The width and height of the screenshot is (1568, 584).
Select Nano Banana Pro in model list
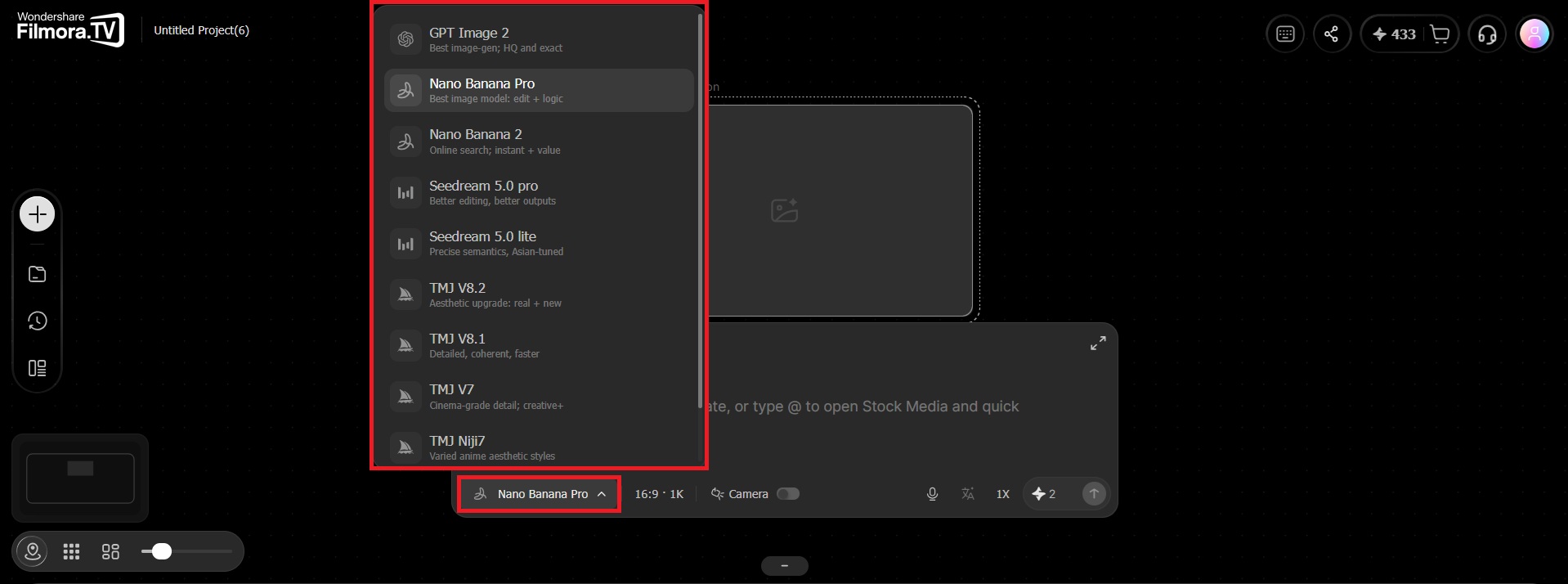point(539,90)
